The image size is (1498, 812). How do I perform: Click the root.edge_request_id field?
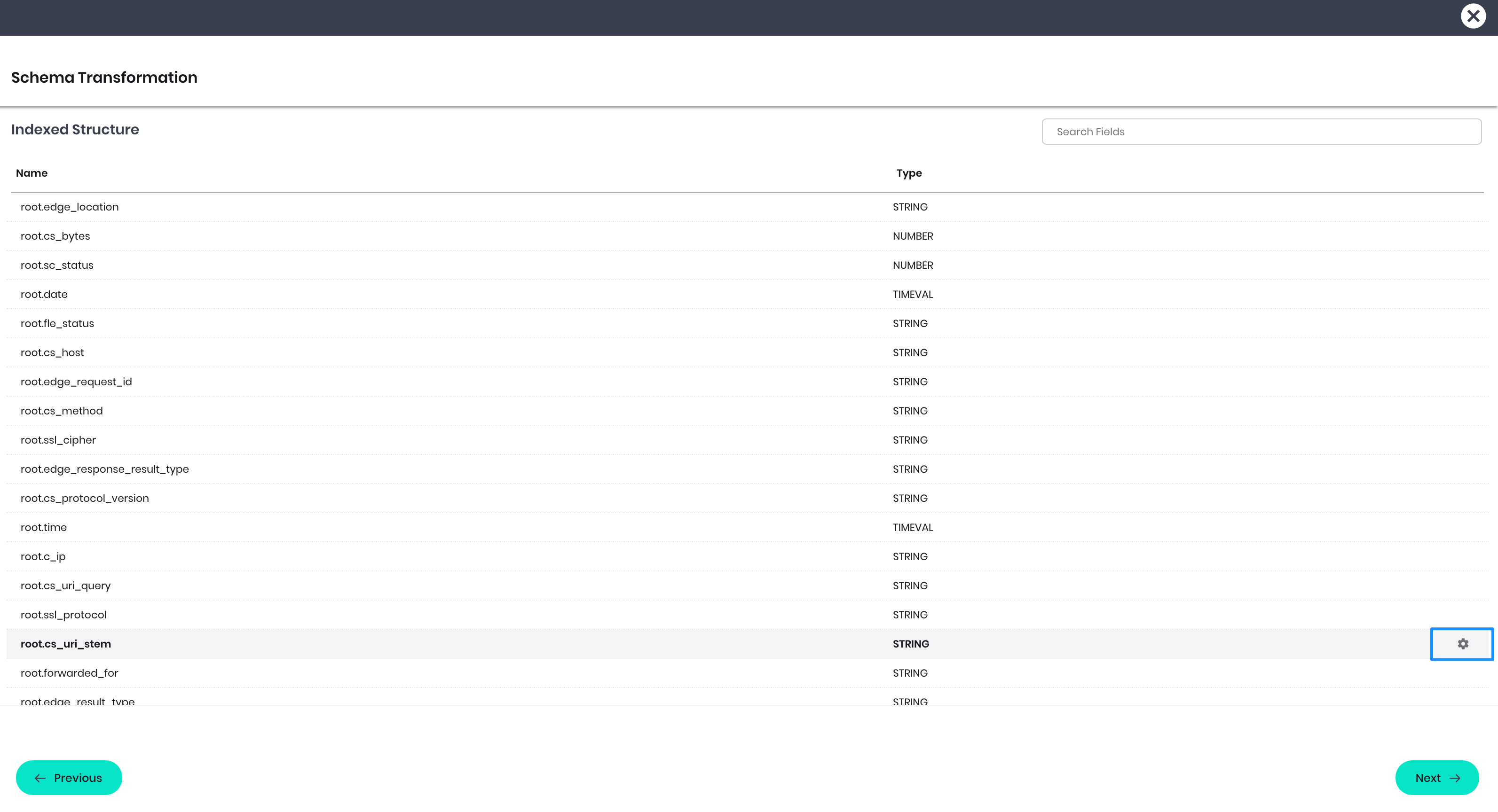point(76,381)
